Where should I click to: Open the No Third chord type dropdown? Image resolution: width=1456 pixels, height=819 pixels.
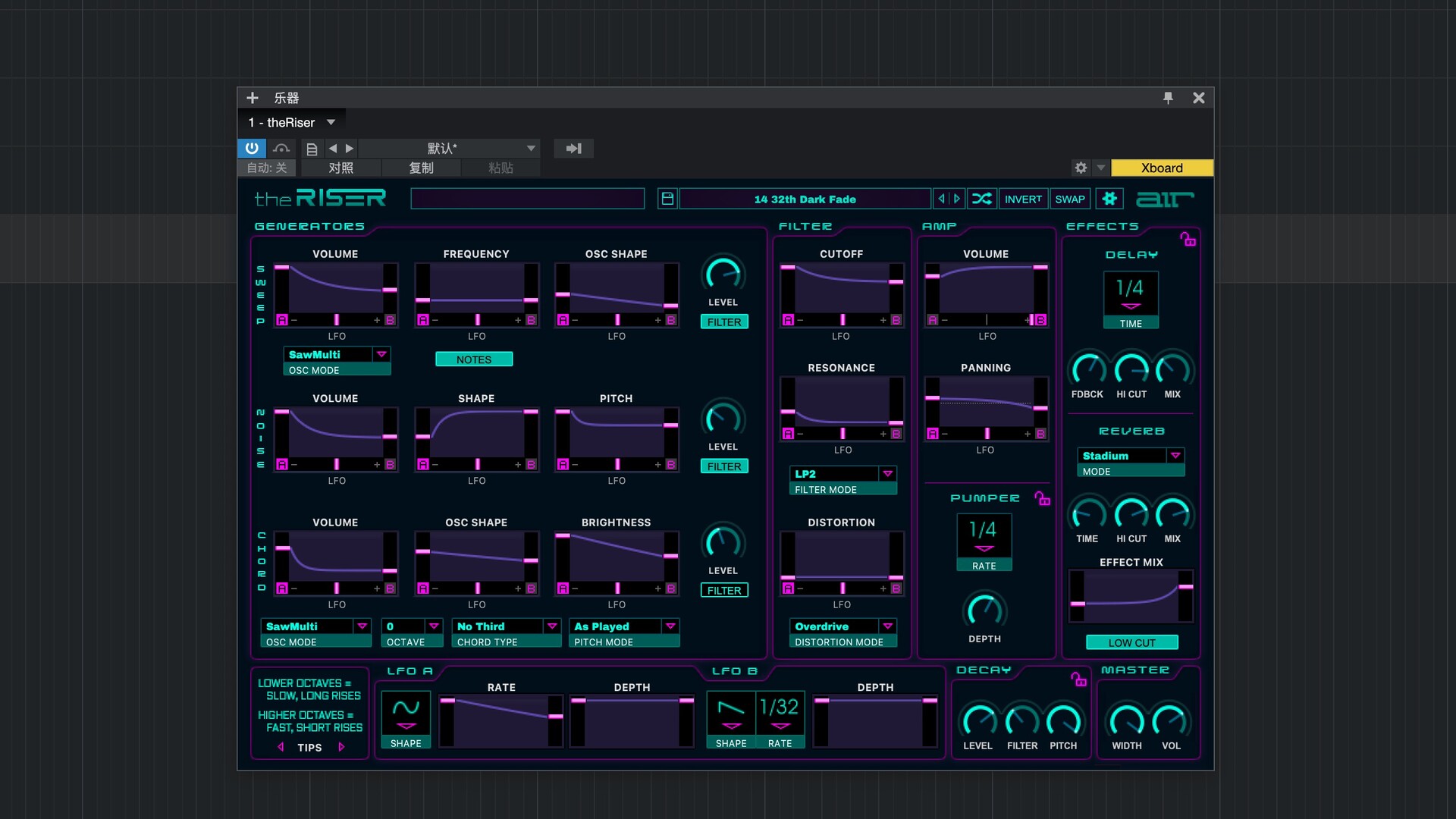click(x=552, y=626)
